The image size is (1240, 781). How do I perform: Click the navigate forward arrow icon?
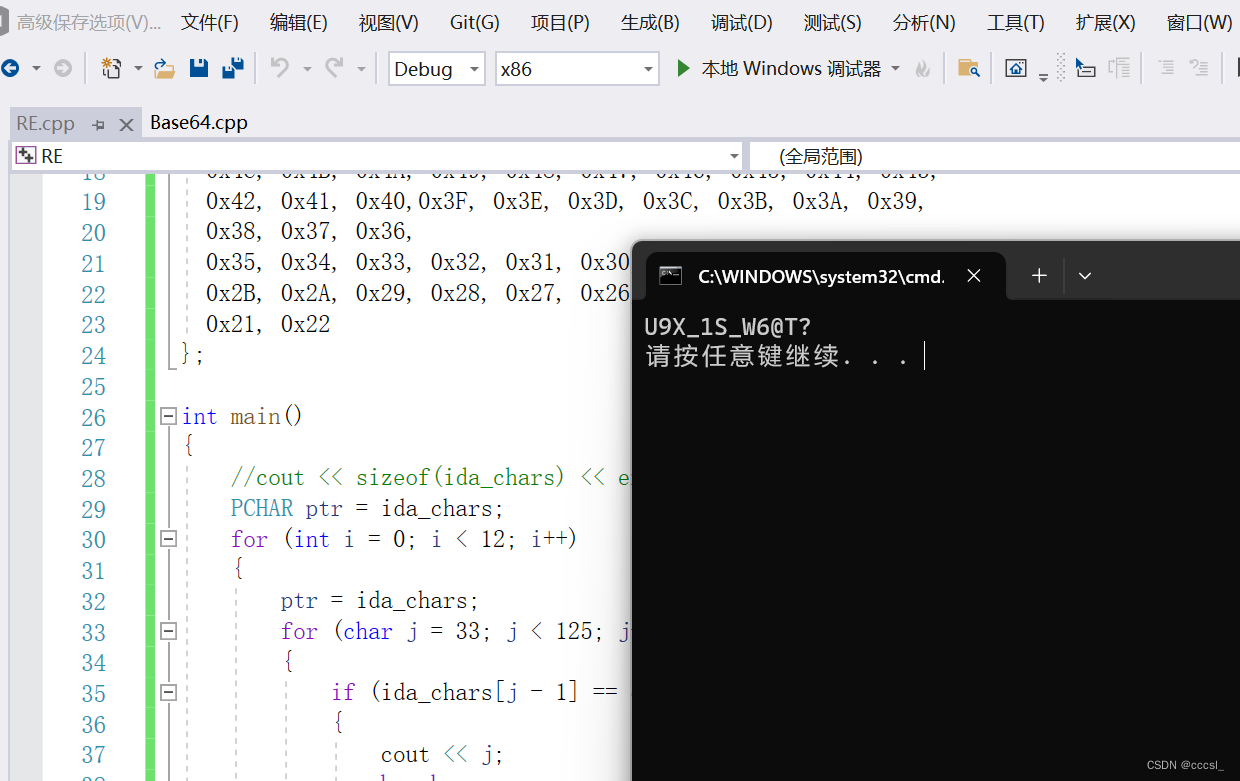coord(62,68)
